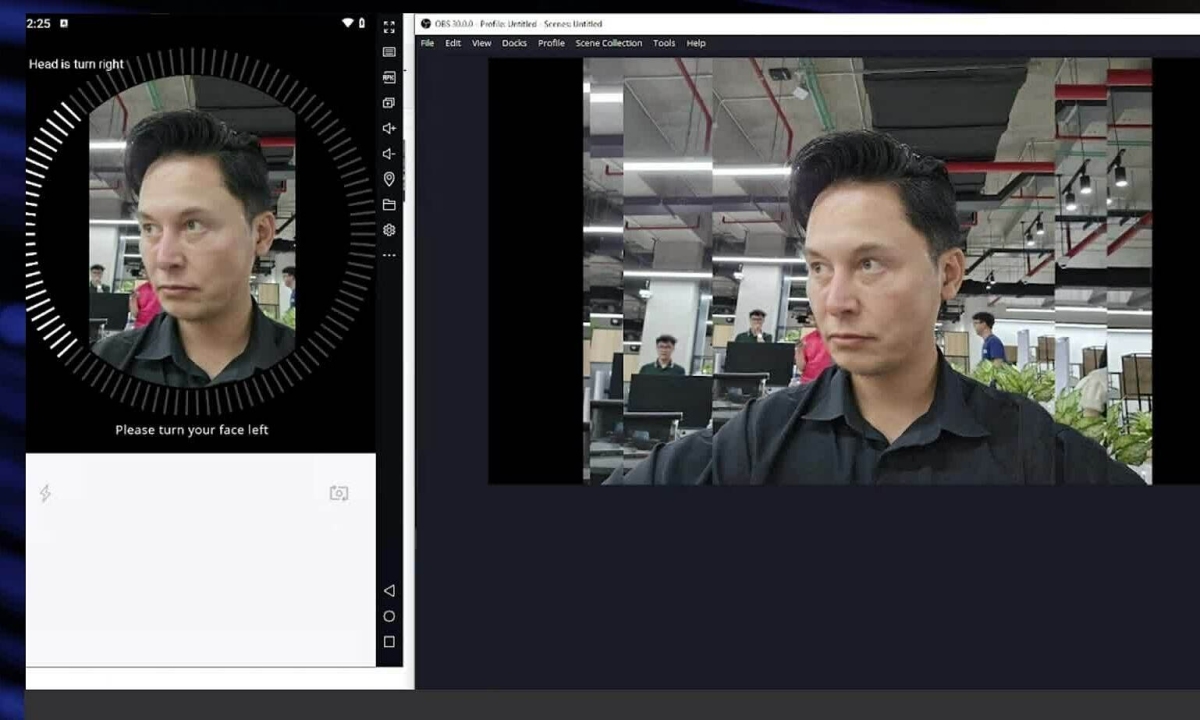Open the emulator settings gear
This screenshot has width=1200, height=720.
click(x=389, y=229)
